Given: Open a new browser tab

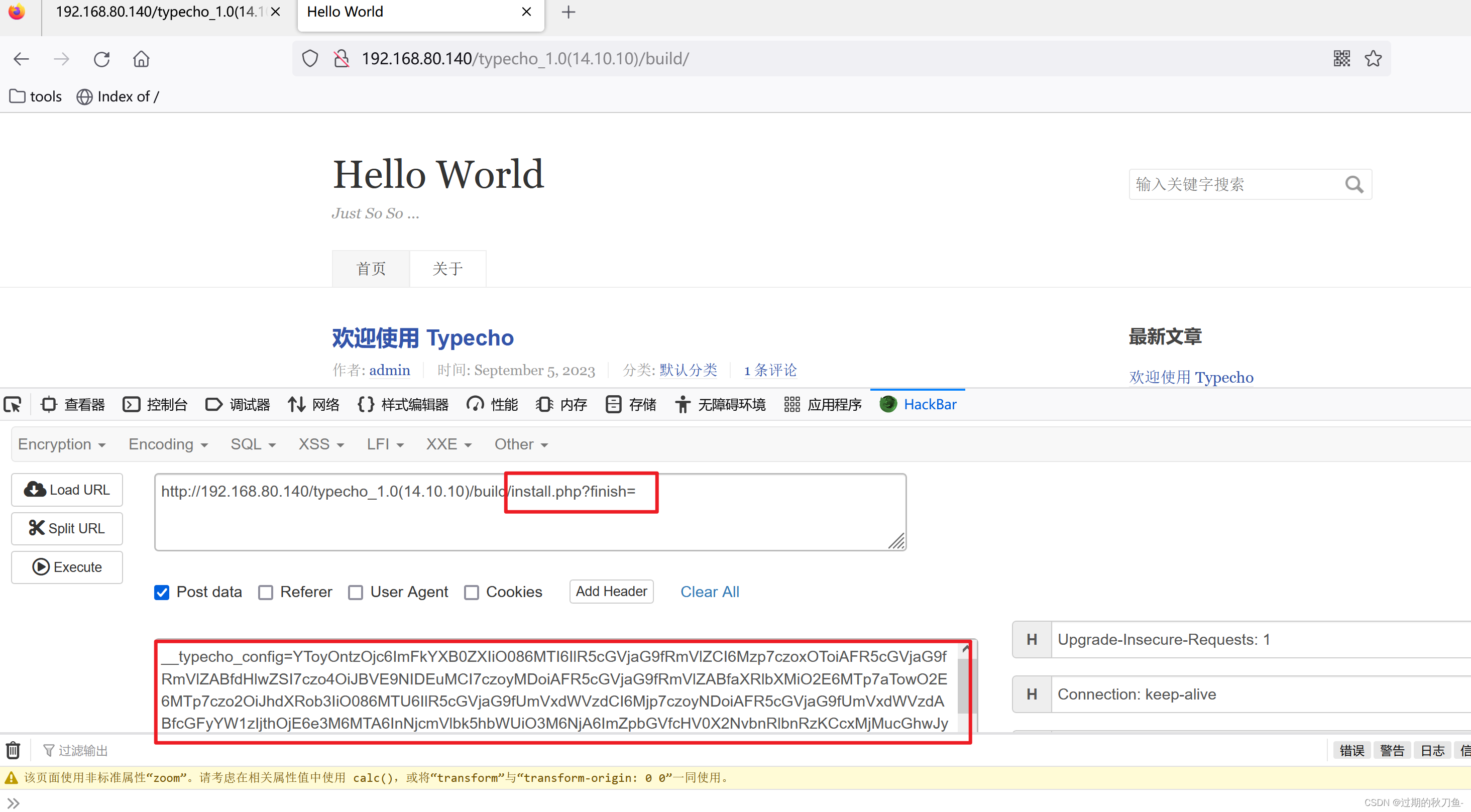Looking at the screenshot, I should point(568,12).
